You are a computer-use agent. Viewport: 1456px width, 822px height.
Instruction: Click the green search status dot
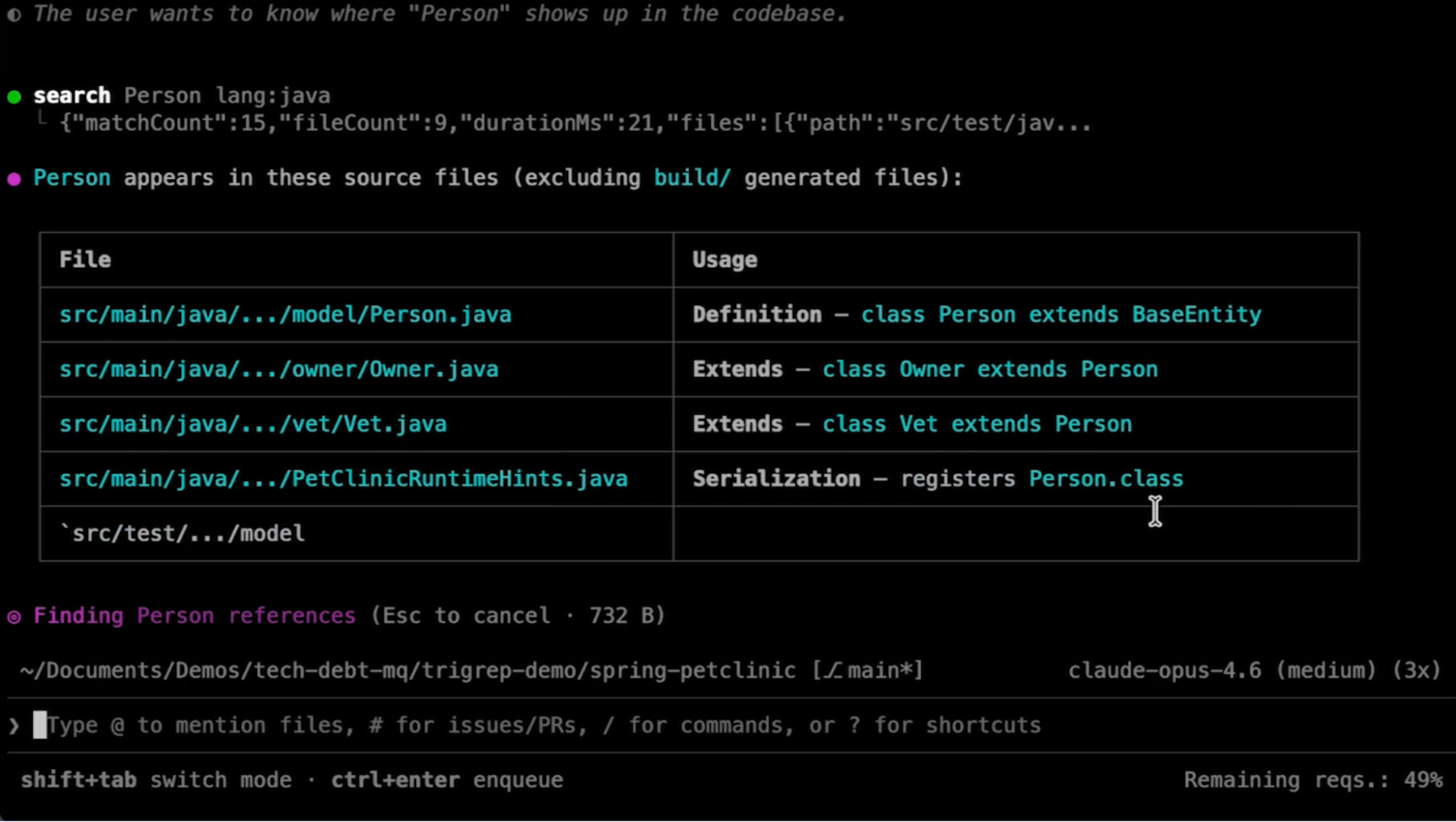14,97
